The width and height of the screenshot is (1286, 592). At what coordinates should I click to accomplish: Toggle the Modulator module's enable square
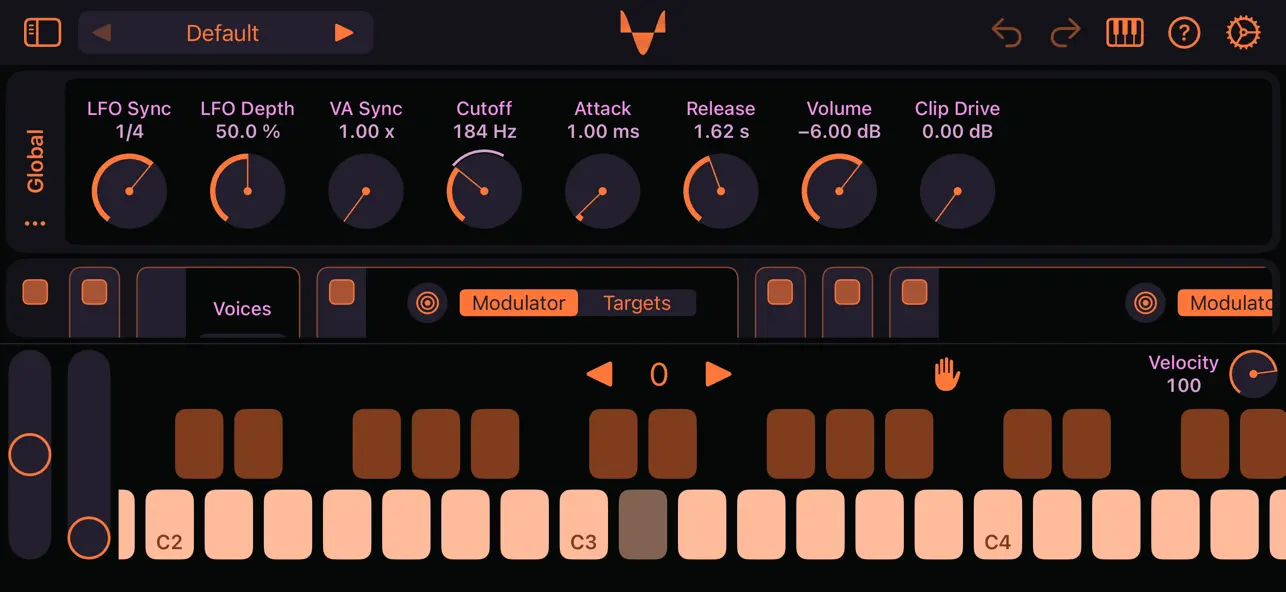341,291
